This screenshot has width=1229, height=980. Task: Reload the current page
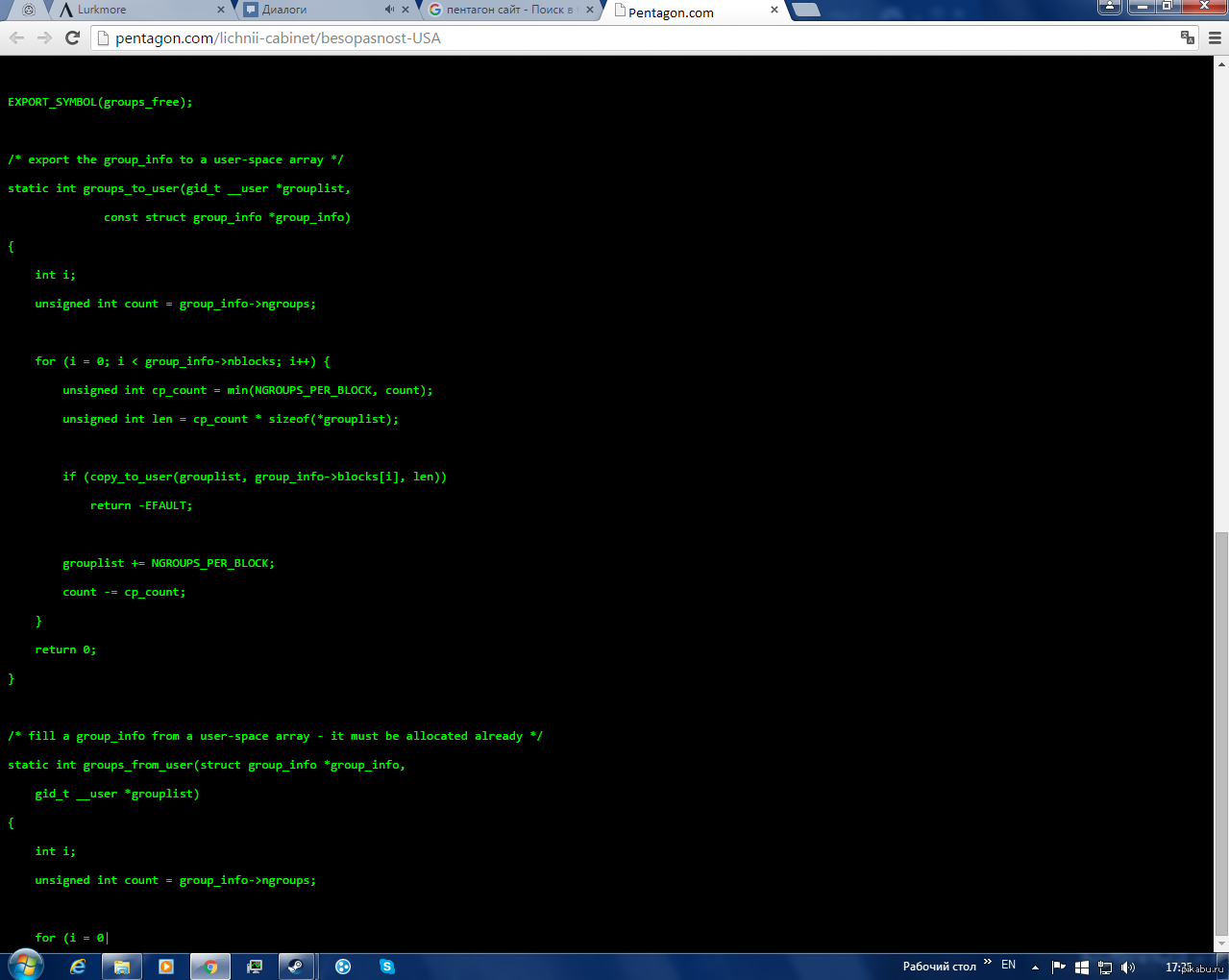point(72,37)
